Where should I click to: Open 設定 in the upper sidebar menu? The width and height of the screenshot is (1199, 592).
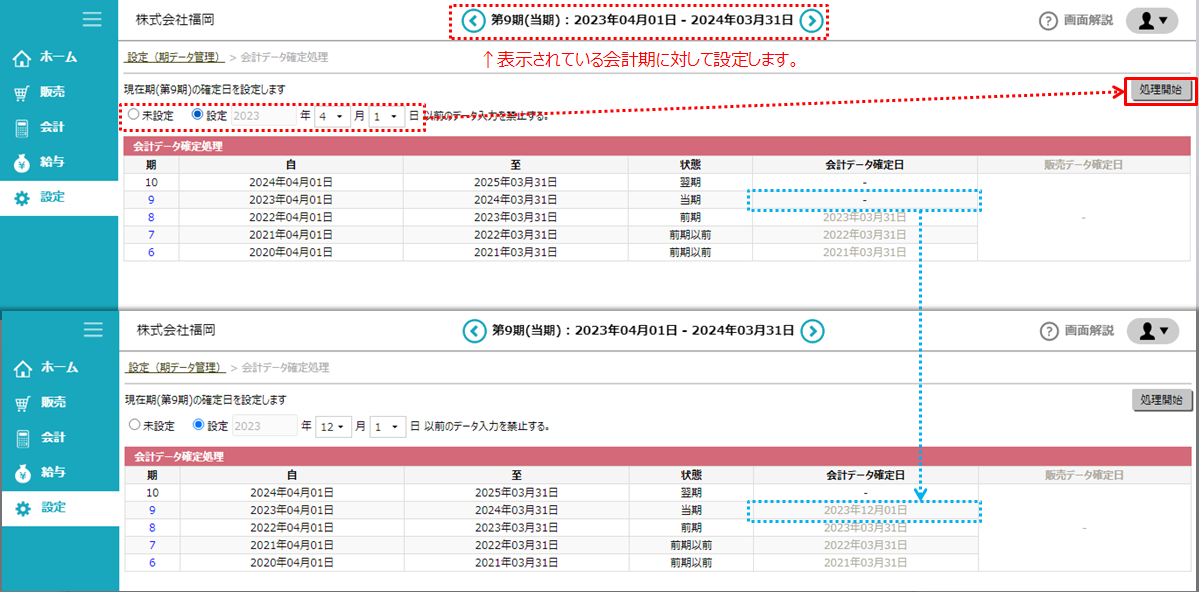tap(52, 197)
